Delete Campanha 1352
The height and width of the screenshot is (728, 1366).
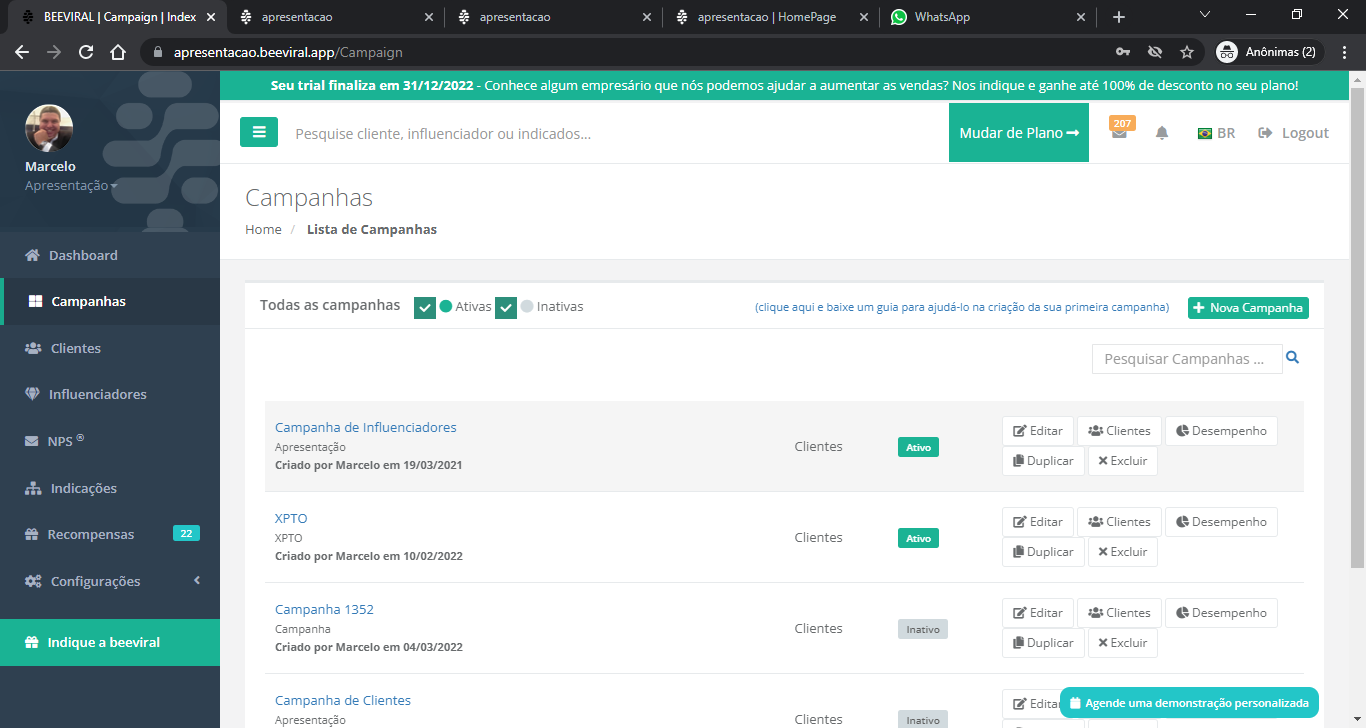[x=1123, y=643]
